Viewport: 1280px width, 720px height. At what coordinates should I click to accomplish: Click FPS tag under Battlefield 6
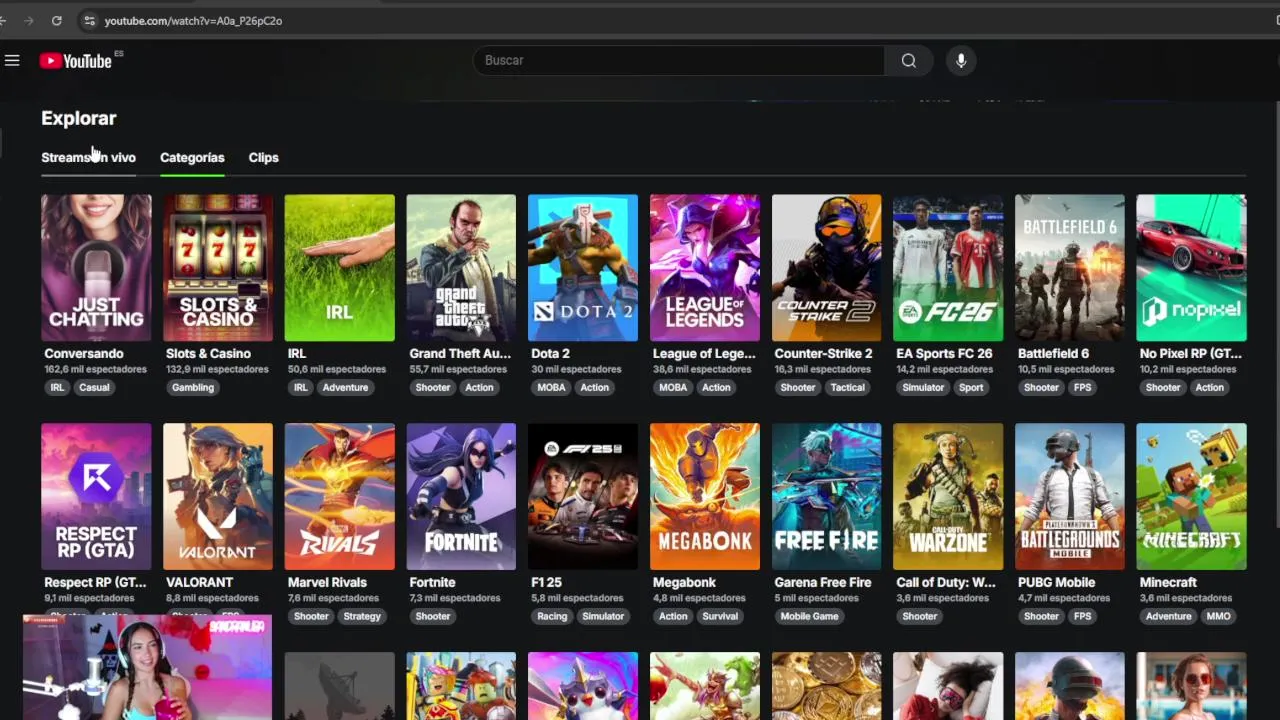[x=1083, y=388]
